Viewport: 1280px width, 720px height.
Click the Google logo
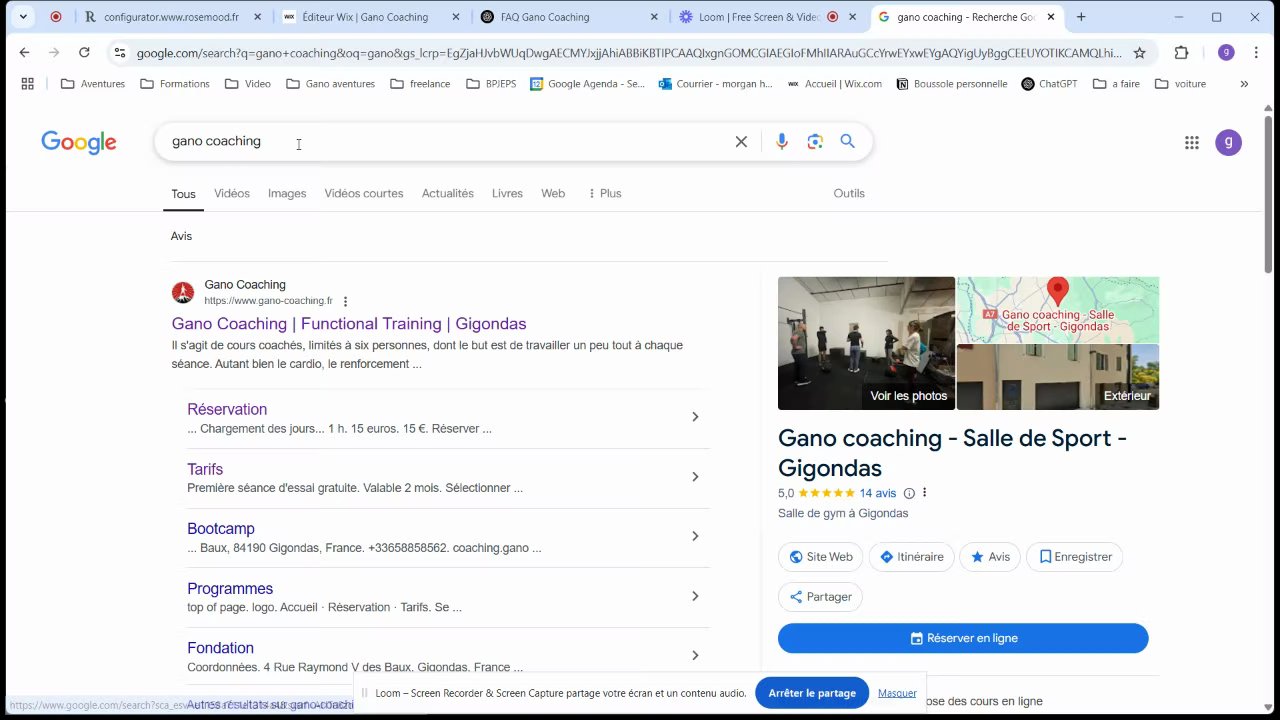pos(79,143)
